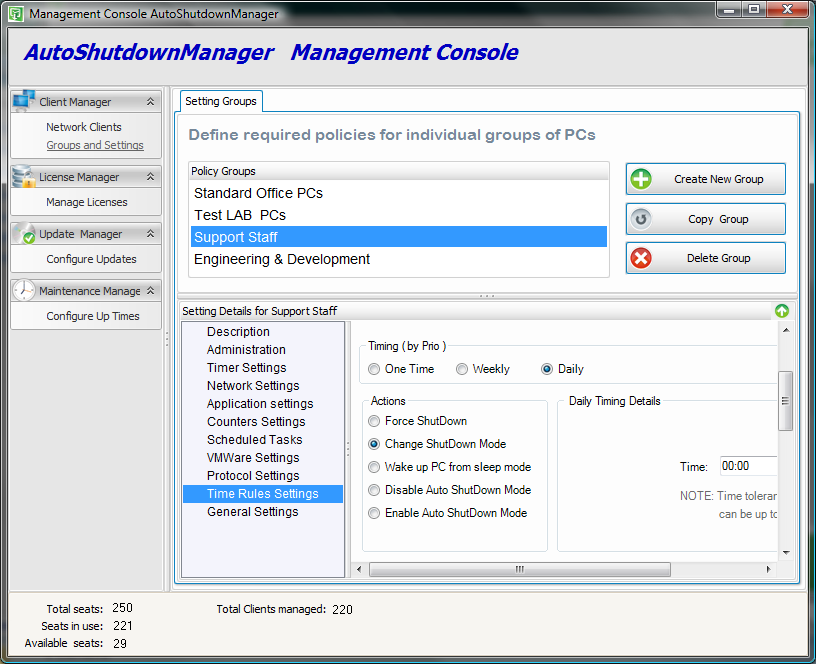Click the License Manager database icon
The image size is (816, 664).
click(x=24, y=176)
